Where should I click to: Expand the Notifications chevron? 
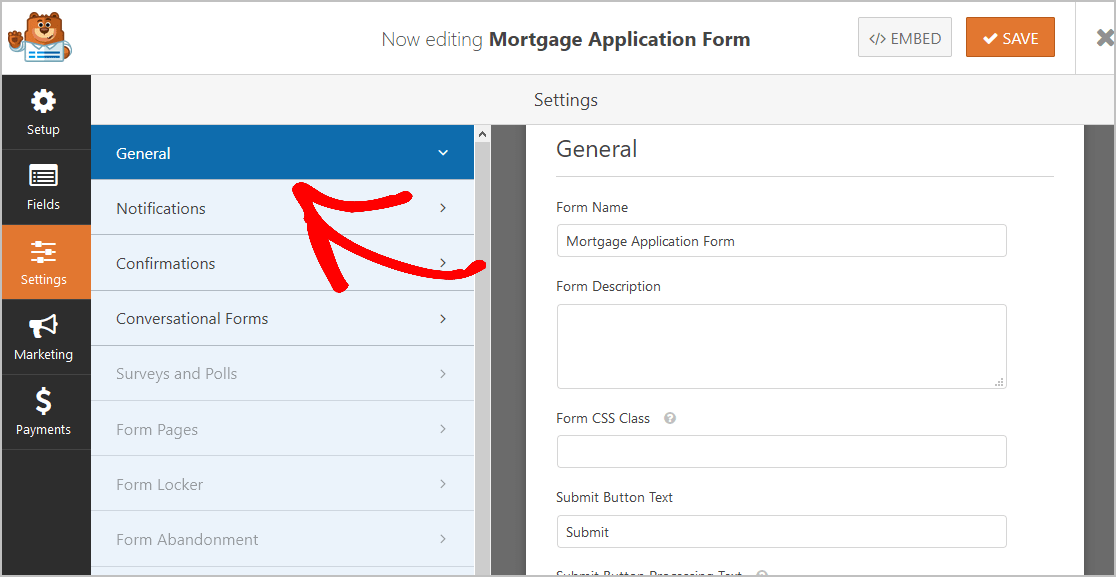pyautogui.click(x=443, y=208)
